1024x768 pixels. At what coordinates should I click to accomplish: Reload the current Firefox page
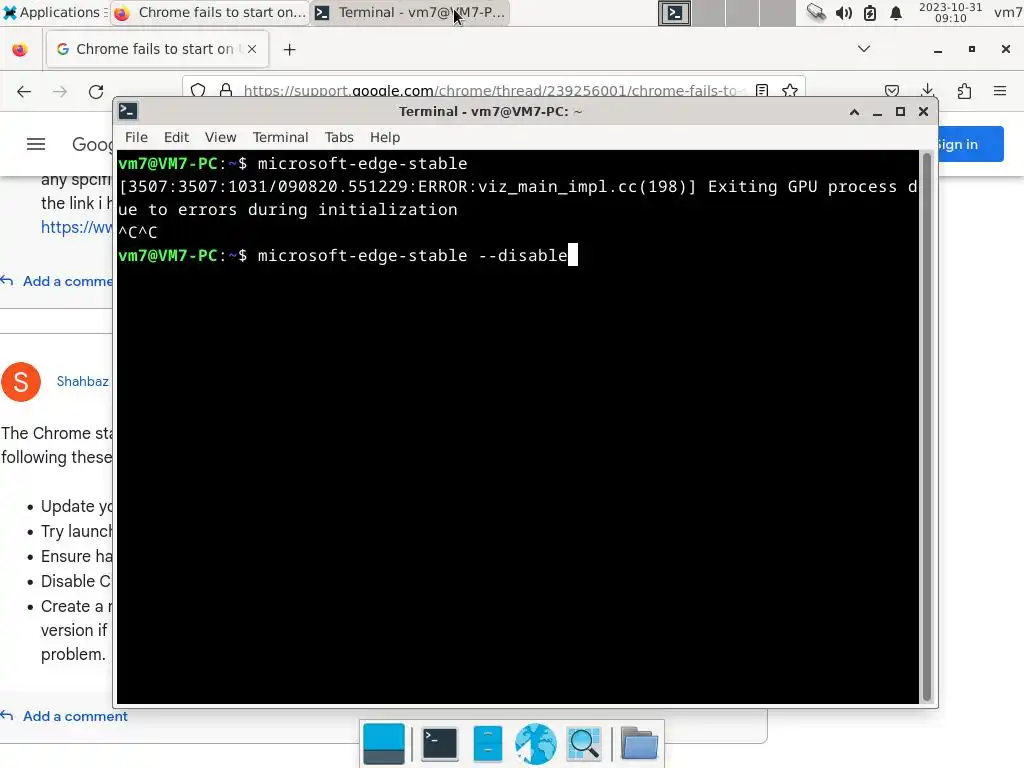tap(96, 91)
